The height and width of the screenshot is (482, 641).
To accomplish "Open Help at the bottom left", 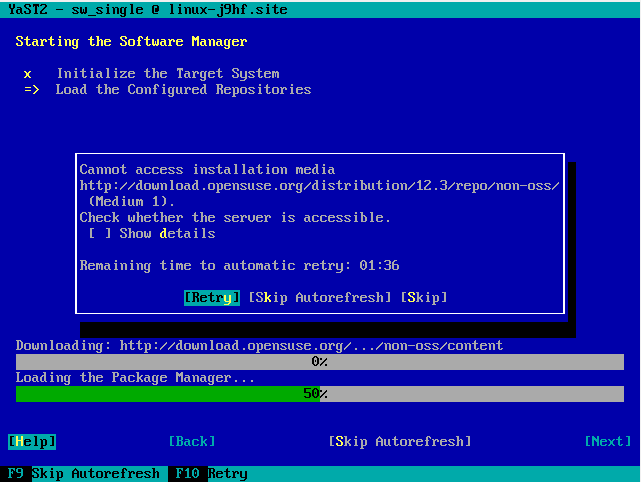I will click(x=32, y=442).
